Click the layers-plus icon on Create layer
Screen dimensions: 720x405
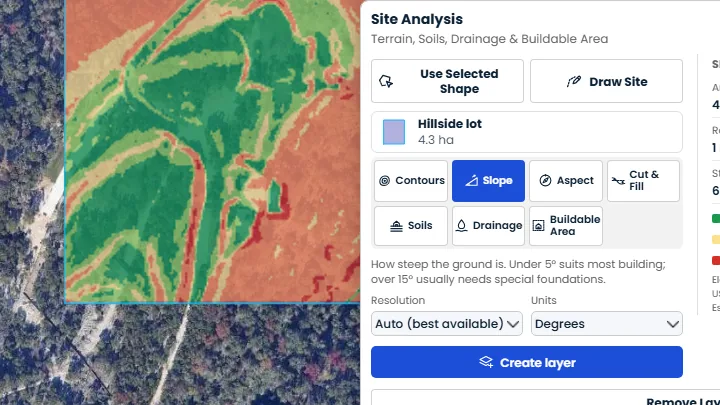tap(486, 362)
